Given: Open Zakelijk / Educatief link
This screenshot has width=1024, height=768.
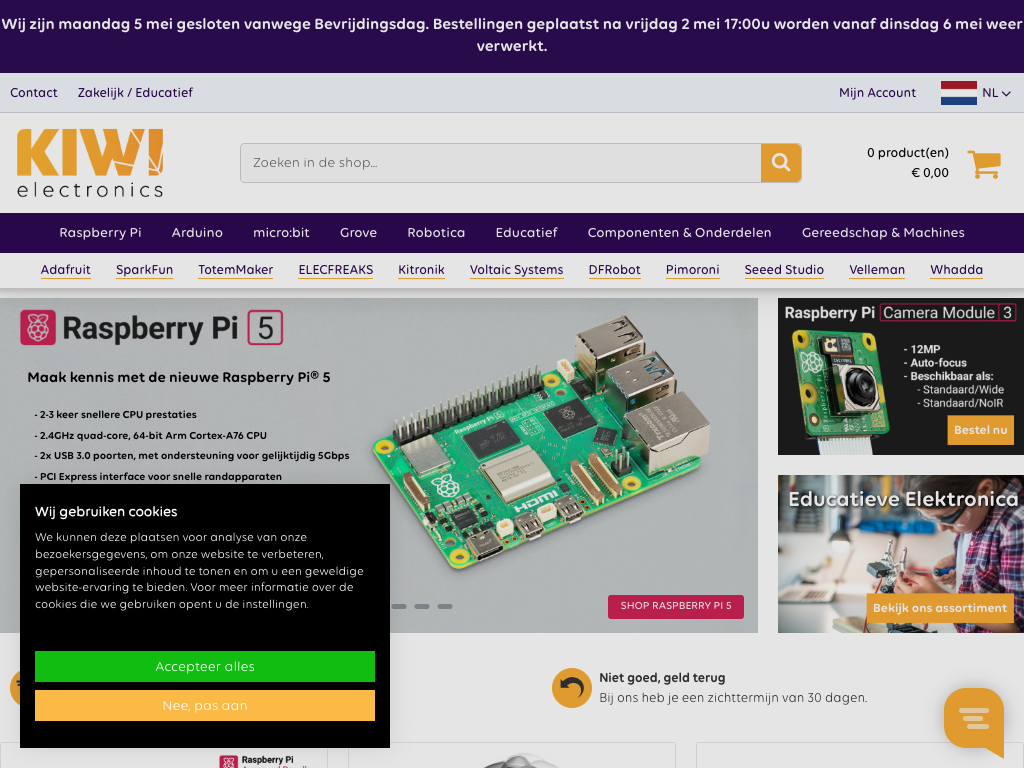Looking at the screenshot, I should 135,93.
